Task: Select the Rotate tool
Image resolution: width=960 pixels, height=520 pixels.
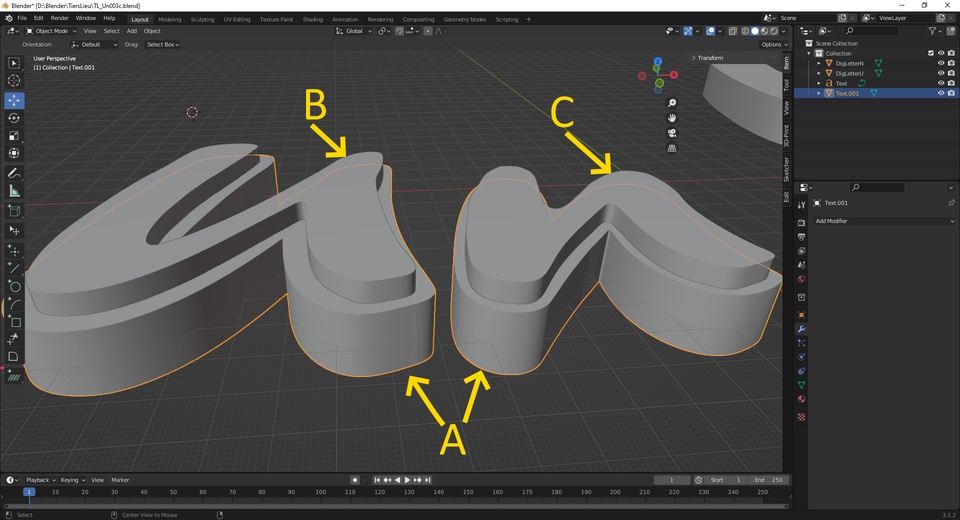Action: (x=13, y=118)
